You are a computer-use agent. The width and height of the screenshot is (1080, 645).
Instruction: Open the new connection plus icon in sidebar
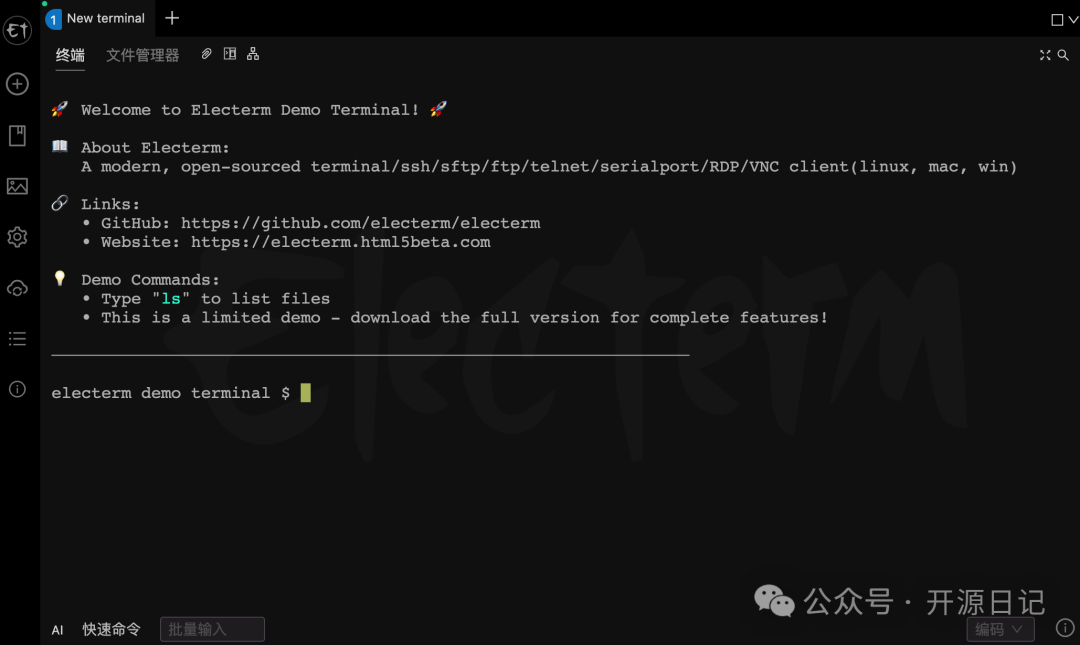[x=17, y=84]
